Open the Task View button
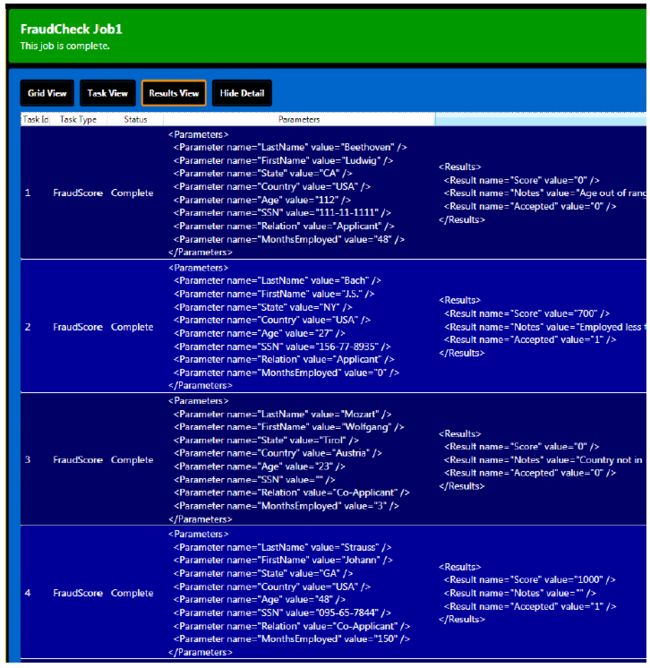650x668 pixels. click(107, 93)
